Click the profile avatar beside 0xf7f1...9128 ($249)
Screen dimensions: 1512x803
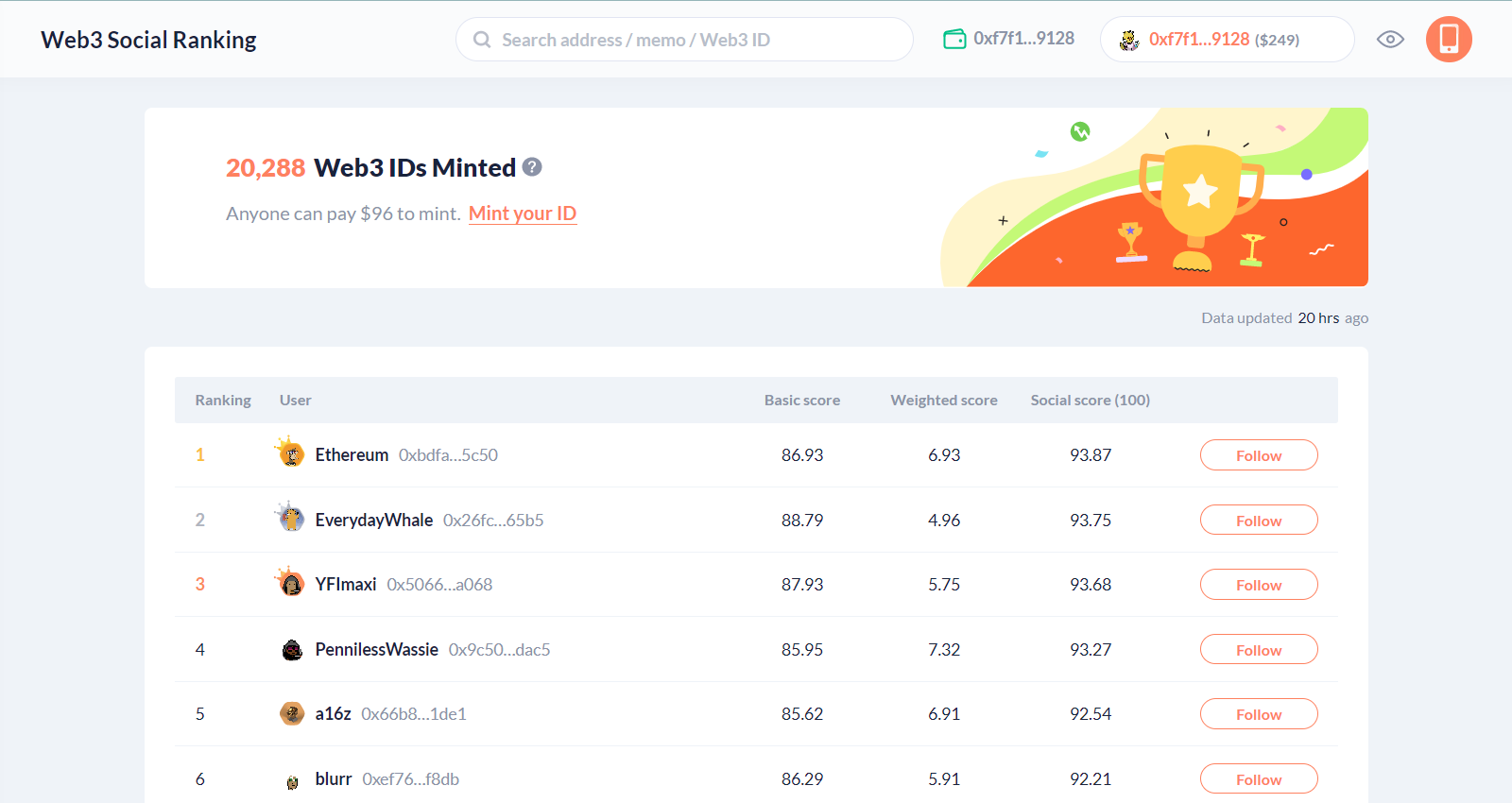(x=1129, y=40)
